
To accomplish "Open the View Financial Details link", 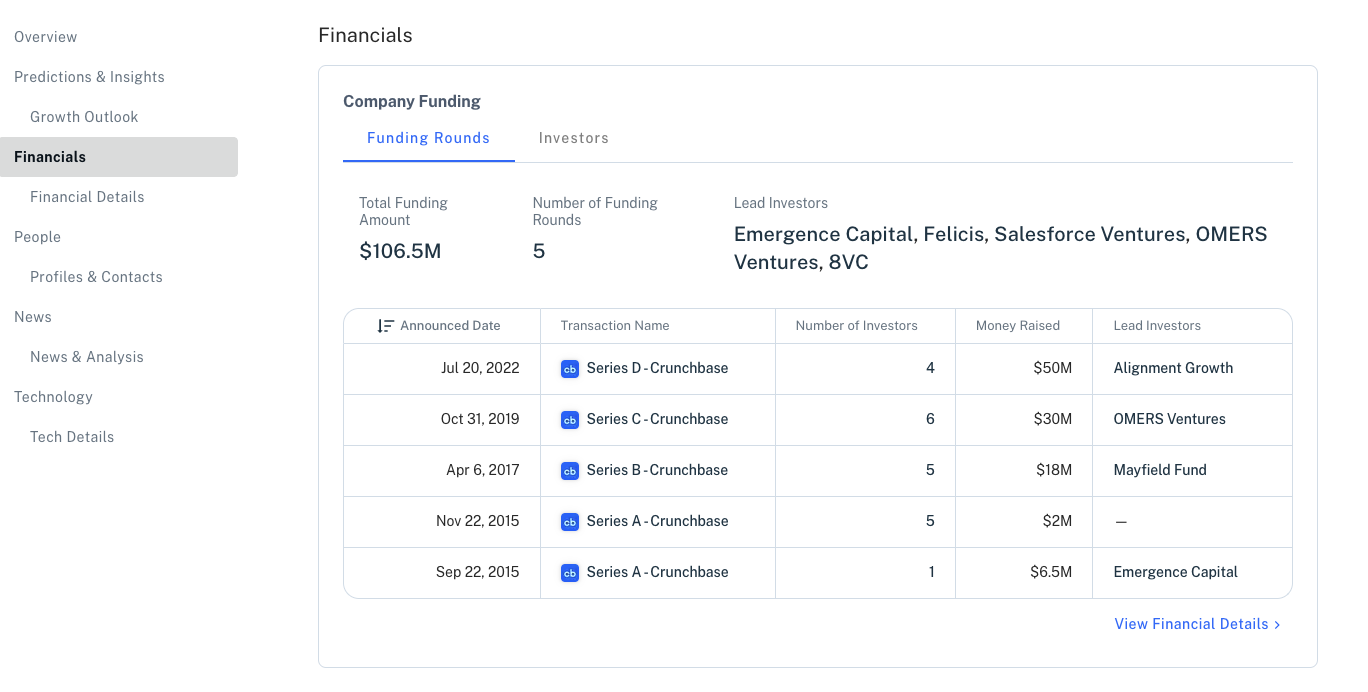I will tap(1198, 624).
